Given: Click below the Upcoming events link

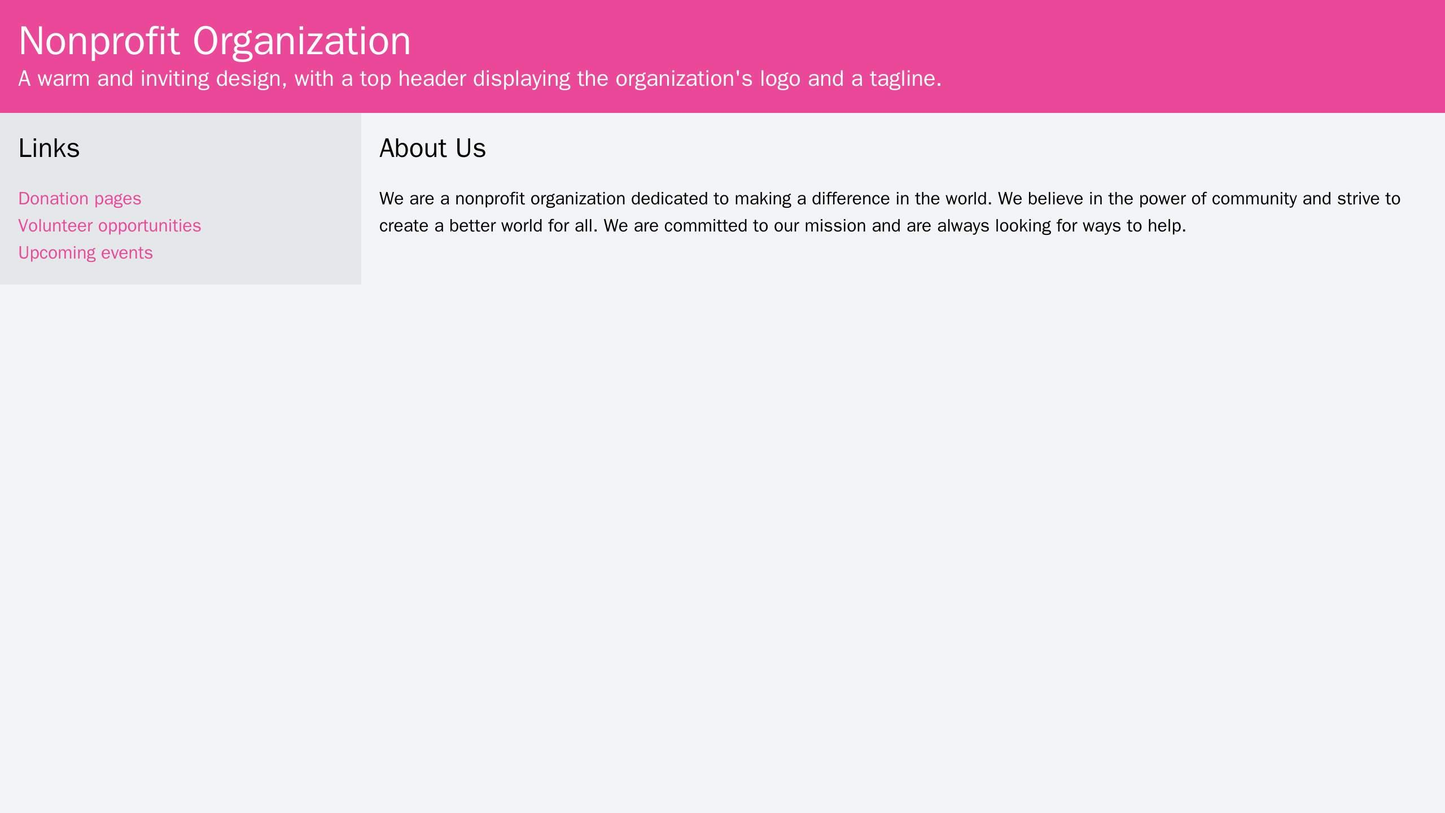Looking at the screenshot, I should pos(100,270).
